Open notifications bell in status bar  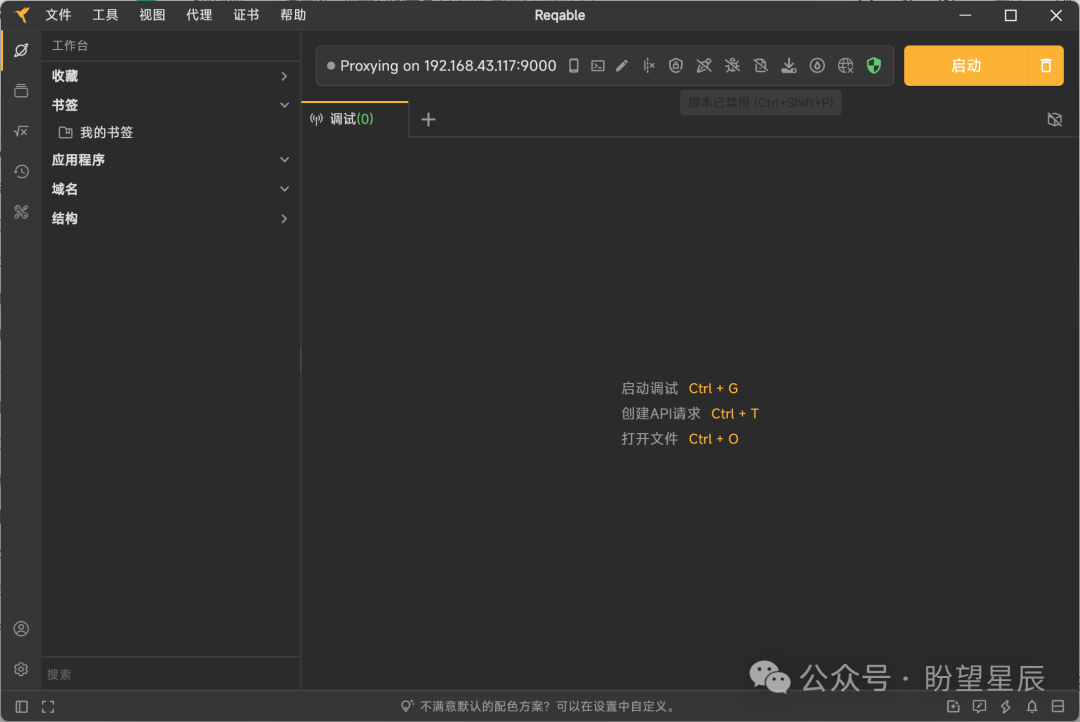tap(1032, 706)
